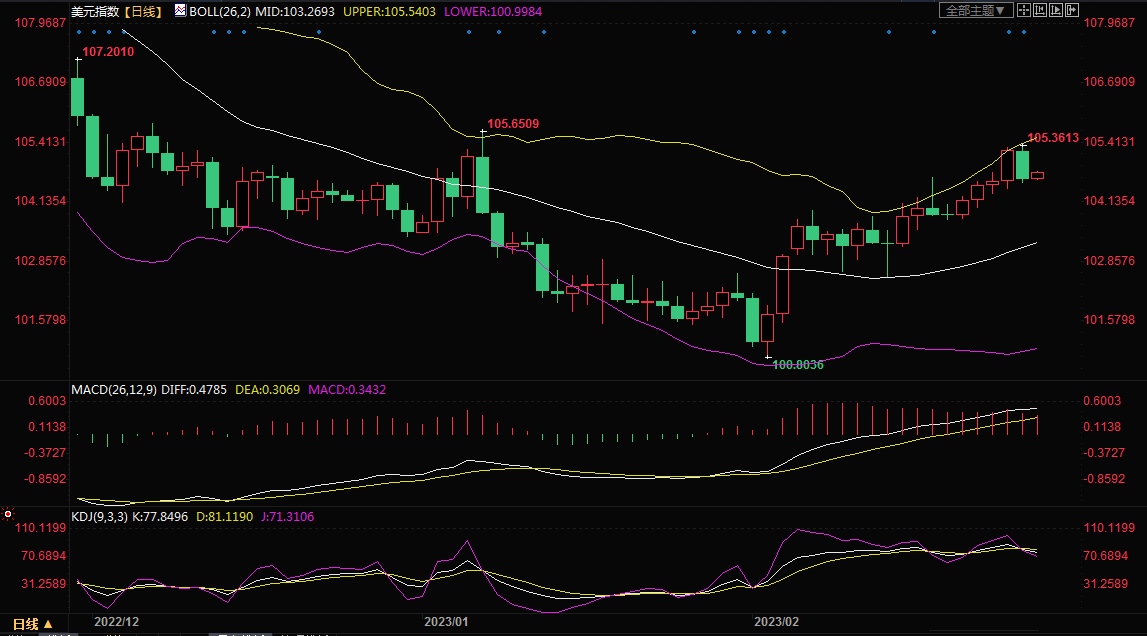Viewport: 1147px width, 636px height.
Task: Click the shrink-chart icon beside the crosshair
Action: pyautogui.click(x=1040, y=10)
